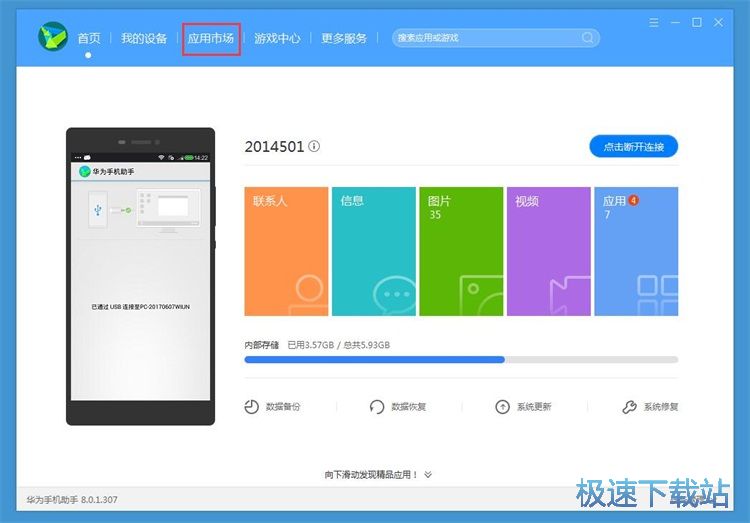Switch to 我的设备 tab
The height and width of the screenshot is (523, 750).
[143, 38]
